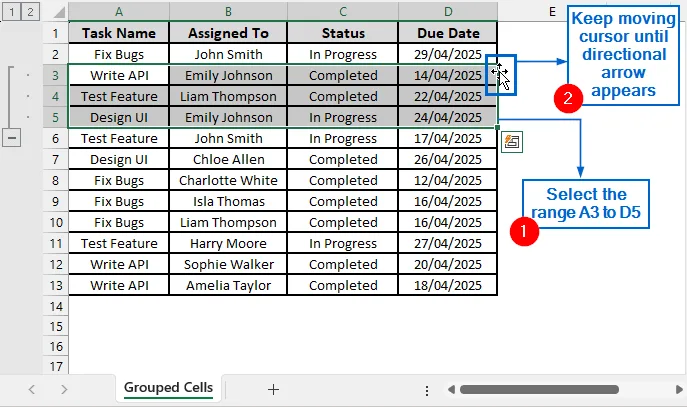The width and height of the screenshot is (687, 407).
Task: Select column C header
Action: click(x=343, y=12)
